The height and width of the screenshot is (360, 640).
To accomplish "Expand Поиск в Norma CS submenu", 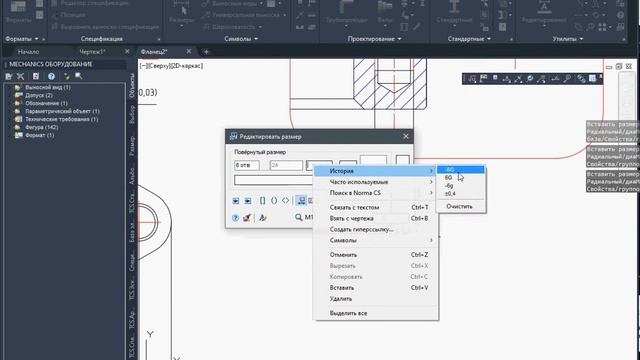I will (376, 193).
